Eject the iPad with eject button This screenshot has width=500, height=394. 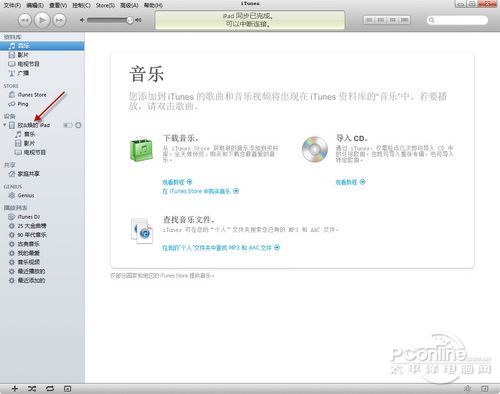78,125
